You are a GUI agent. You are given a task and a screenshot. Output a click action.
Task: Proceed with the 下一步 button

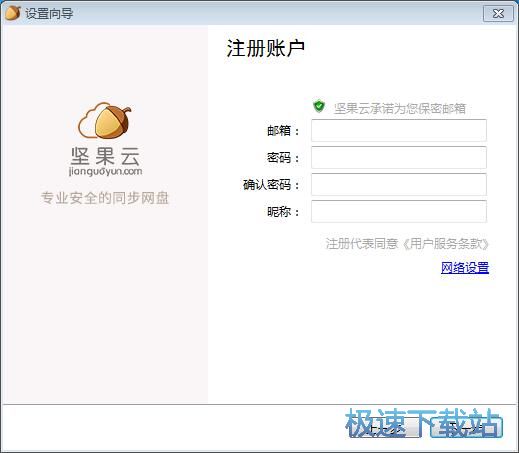(x=466, y=428)
